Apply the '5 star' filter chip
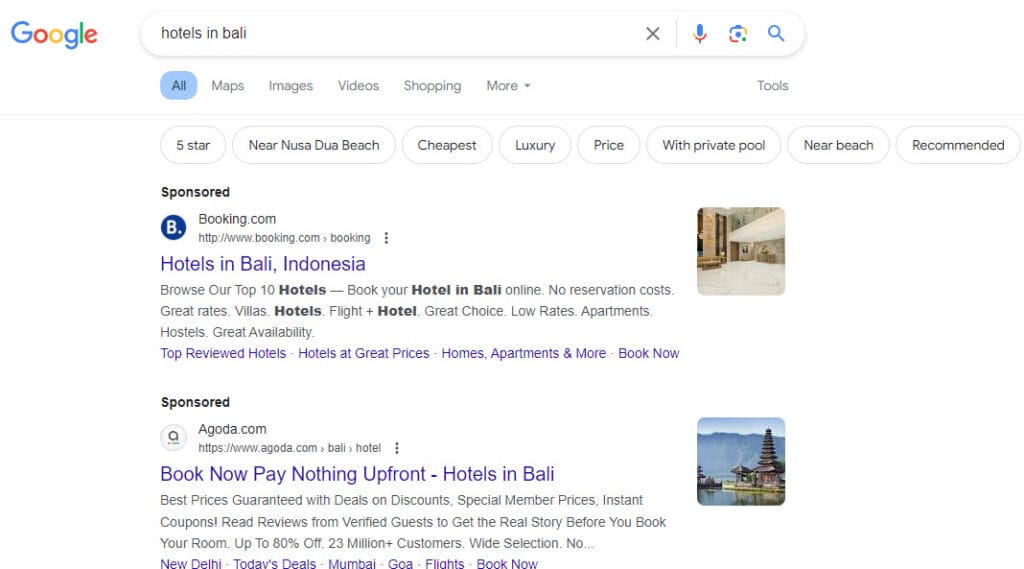The width and height of the screenshot is (1024, 569). pos(193,145)
